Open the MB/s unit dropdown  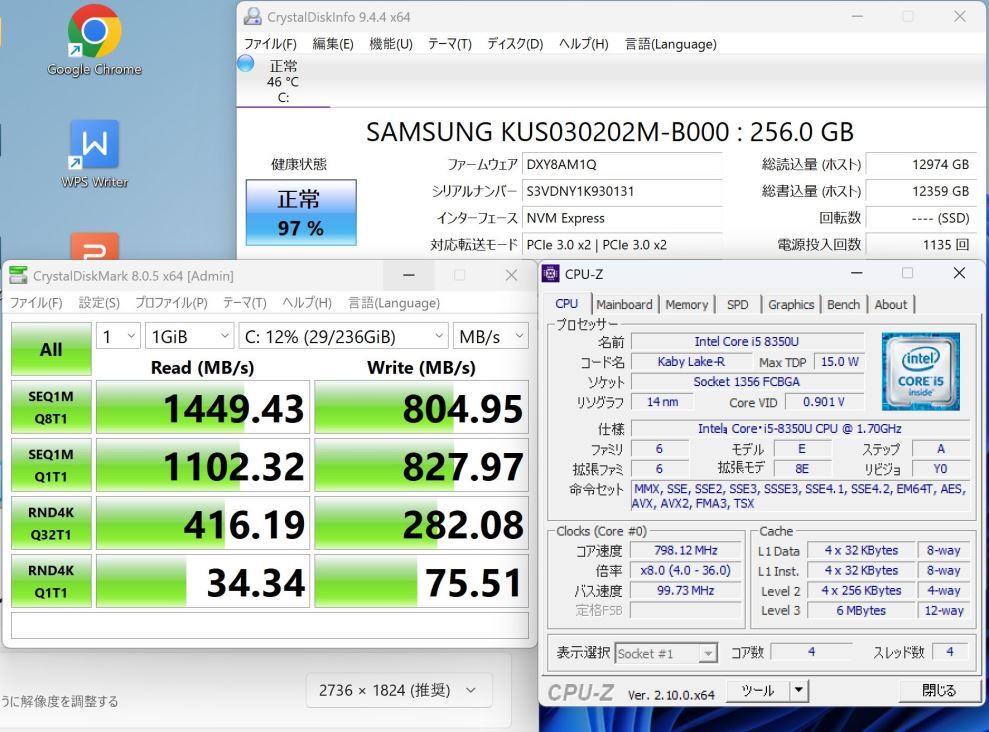(490, 336)
